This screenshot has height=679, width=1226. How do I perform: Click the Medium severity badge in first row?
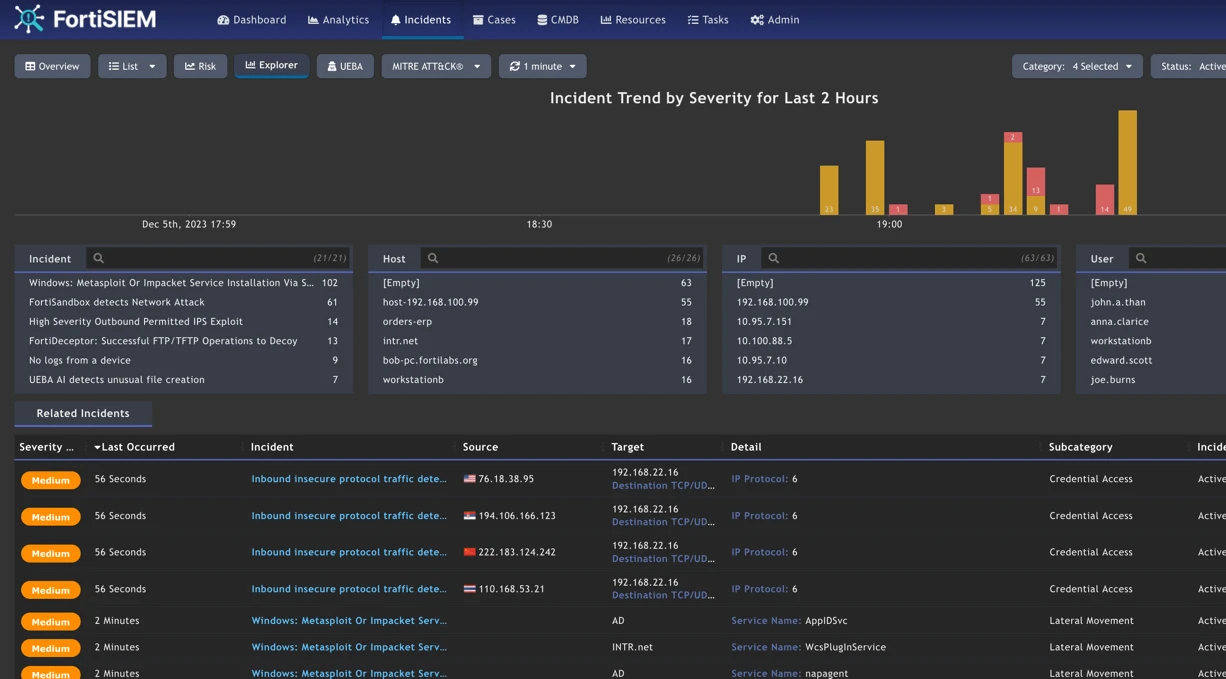(50, 480)
